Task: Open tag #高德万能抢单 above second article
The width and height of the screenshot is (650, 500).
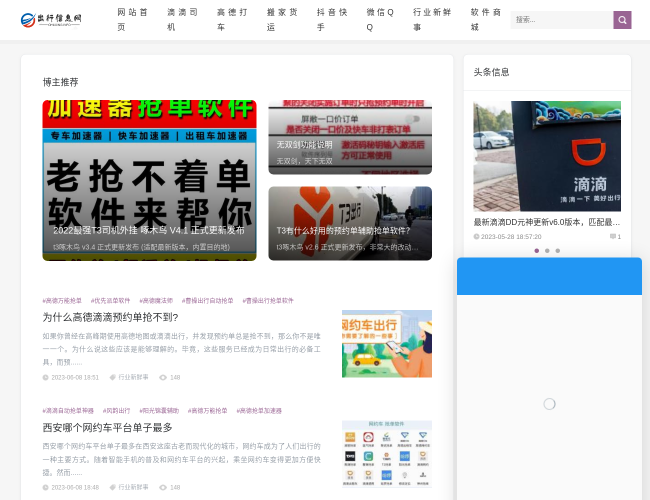Action: pyautogui.click(x=208, y=411)
